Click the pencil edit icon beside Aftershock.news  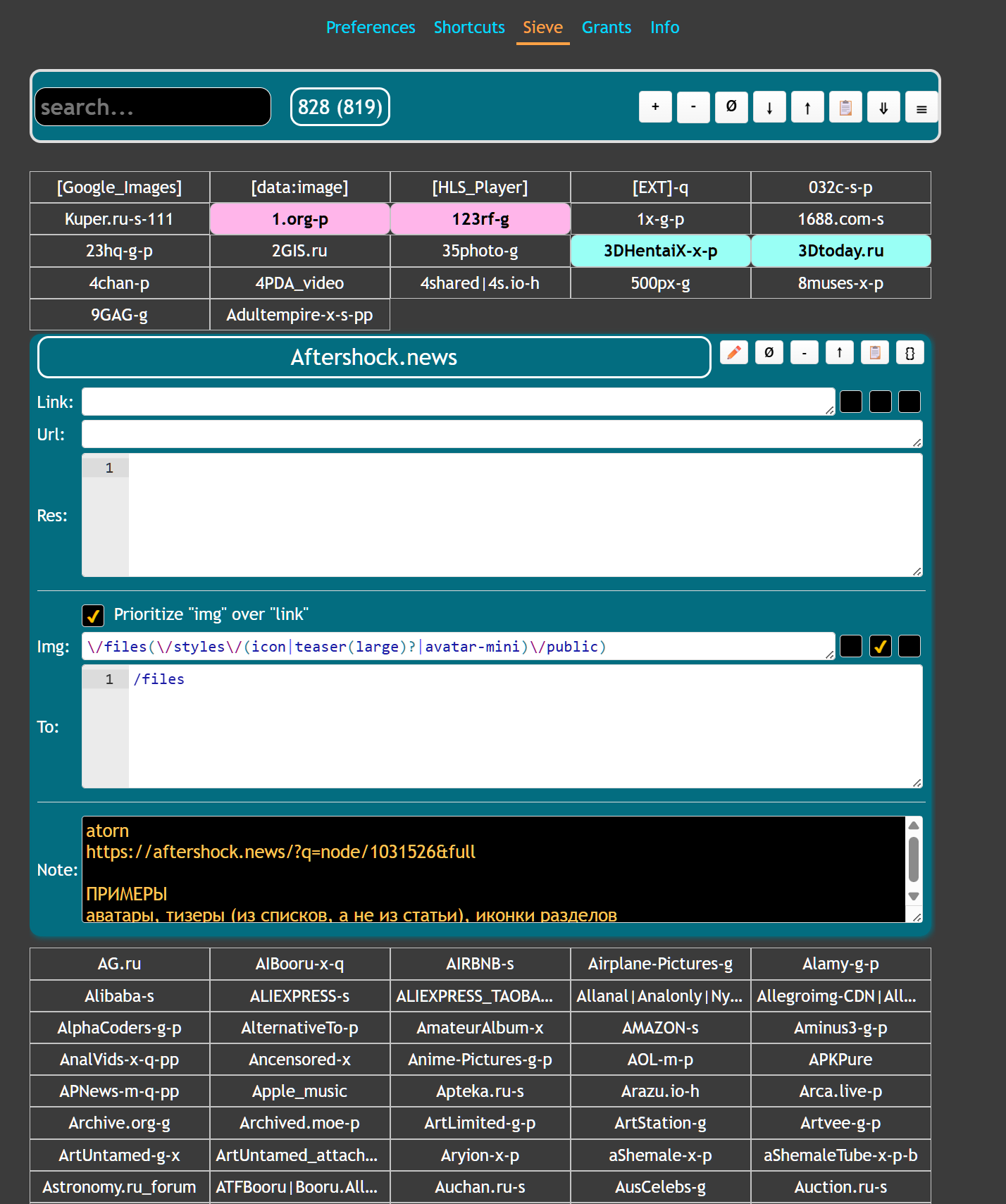tap(734, 352)
